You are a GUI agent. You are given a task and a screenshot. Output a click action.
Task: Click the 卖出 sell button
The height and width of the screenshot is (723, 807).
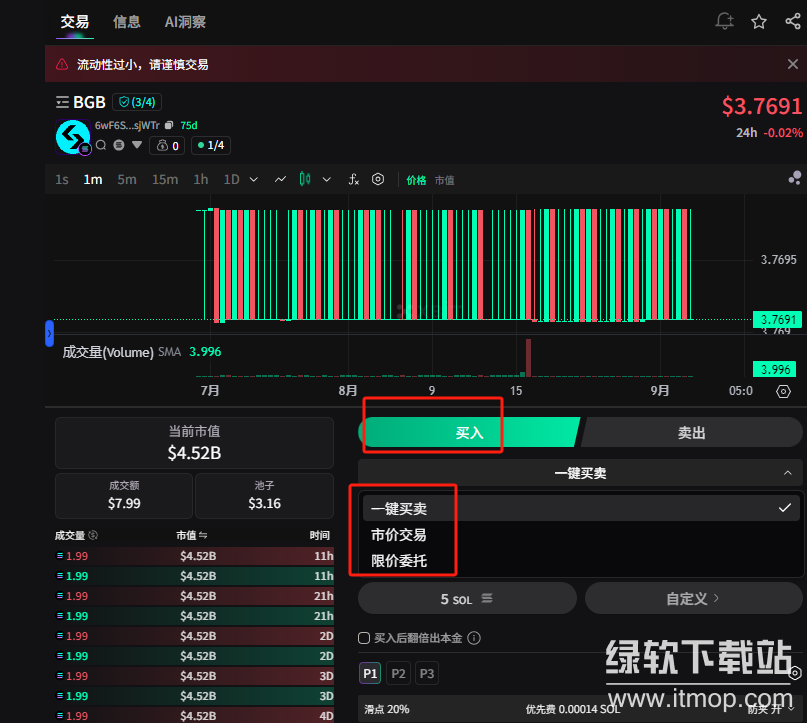(691, 433)
